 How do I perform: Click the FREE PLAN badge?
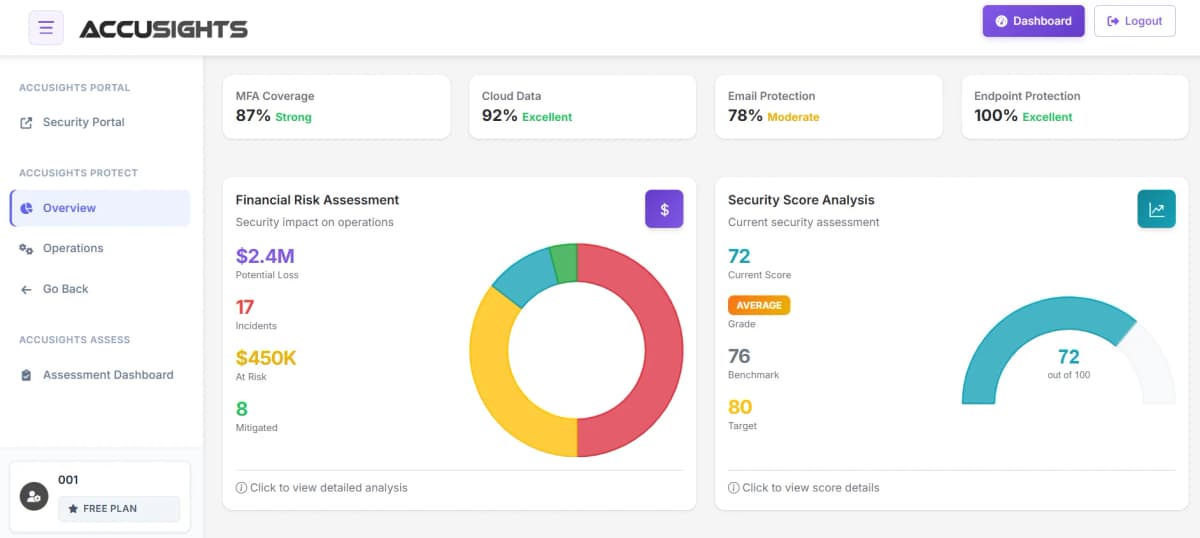118,509
